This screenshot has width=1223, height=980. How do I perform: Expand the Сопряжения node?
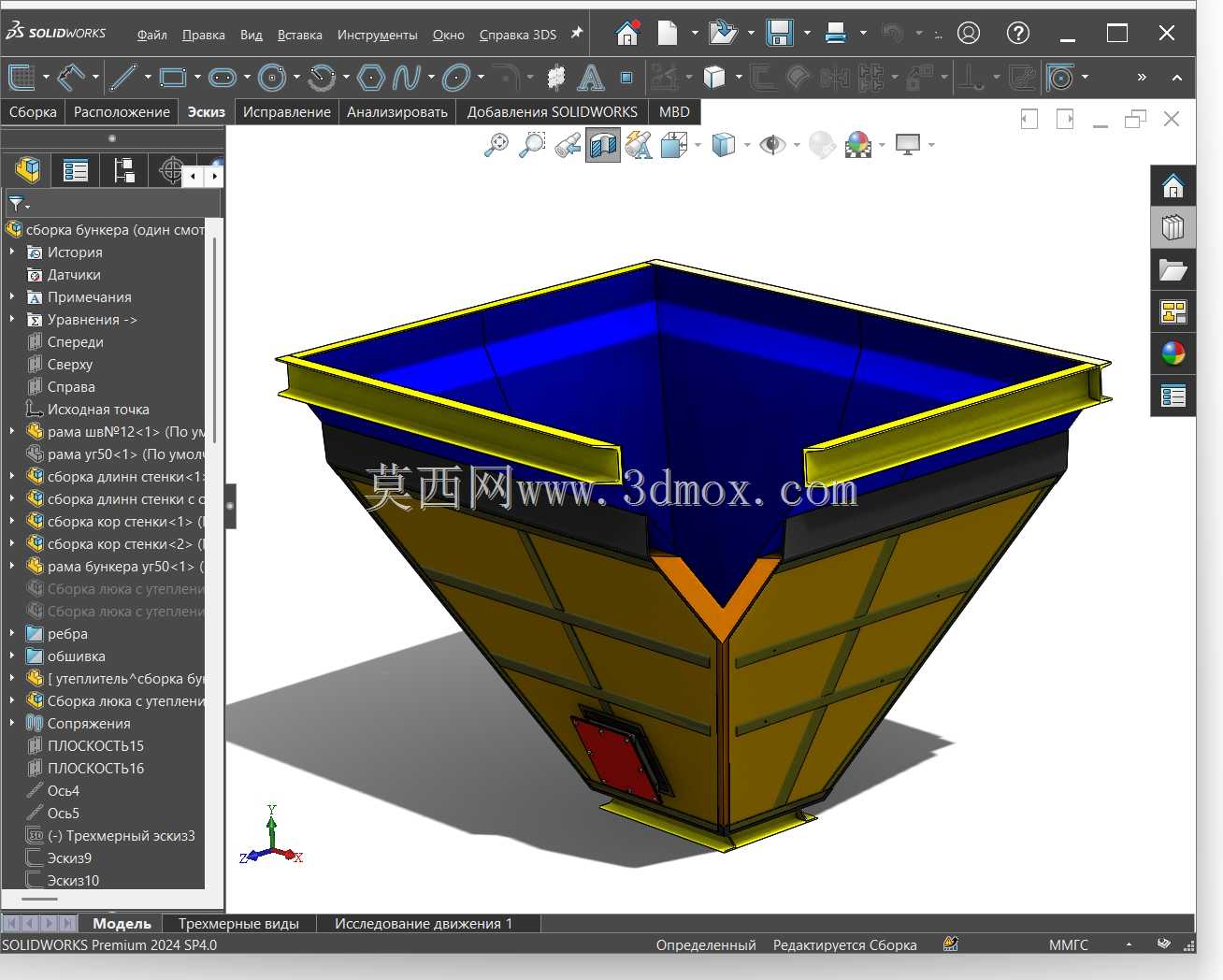(x=12, y=723)
